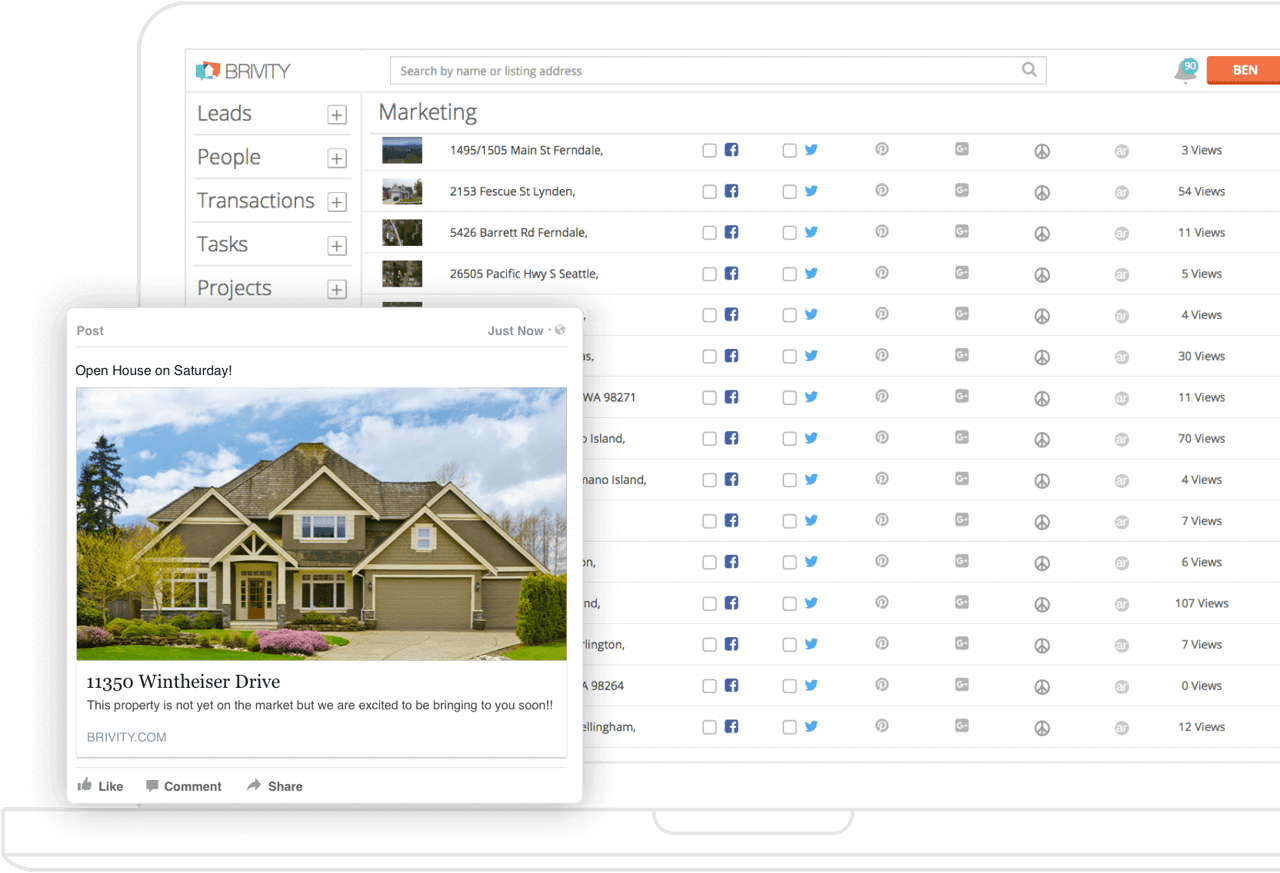The height and width of the screenshot is (873, 1280).
Task: Open the People sidebar section
Action: pos(229,157)
